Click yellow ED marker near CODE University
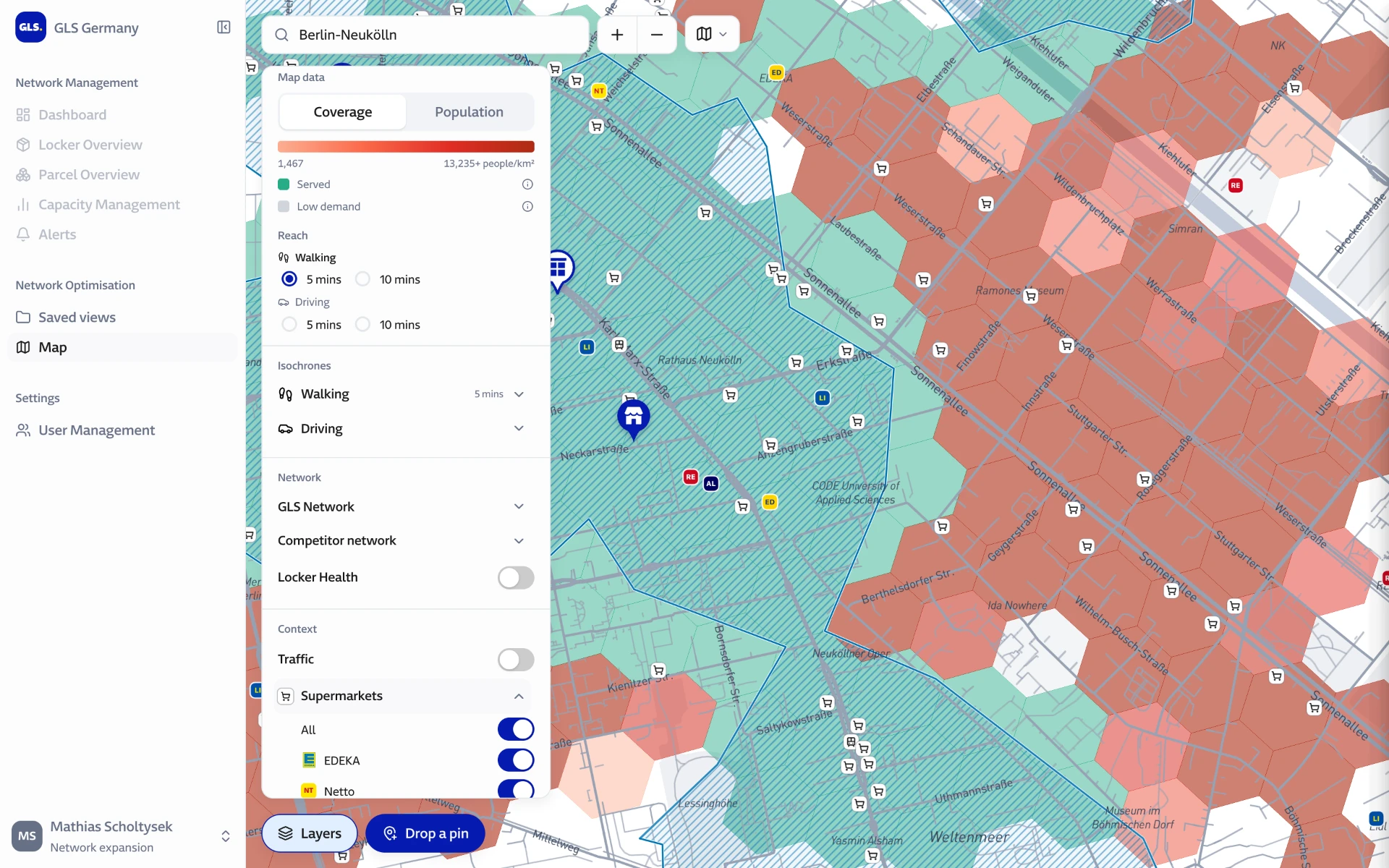1389x868 pixels. click(770, 502)
